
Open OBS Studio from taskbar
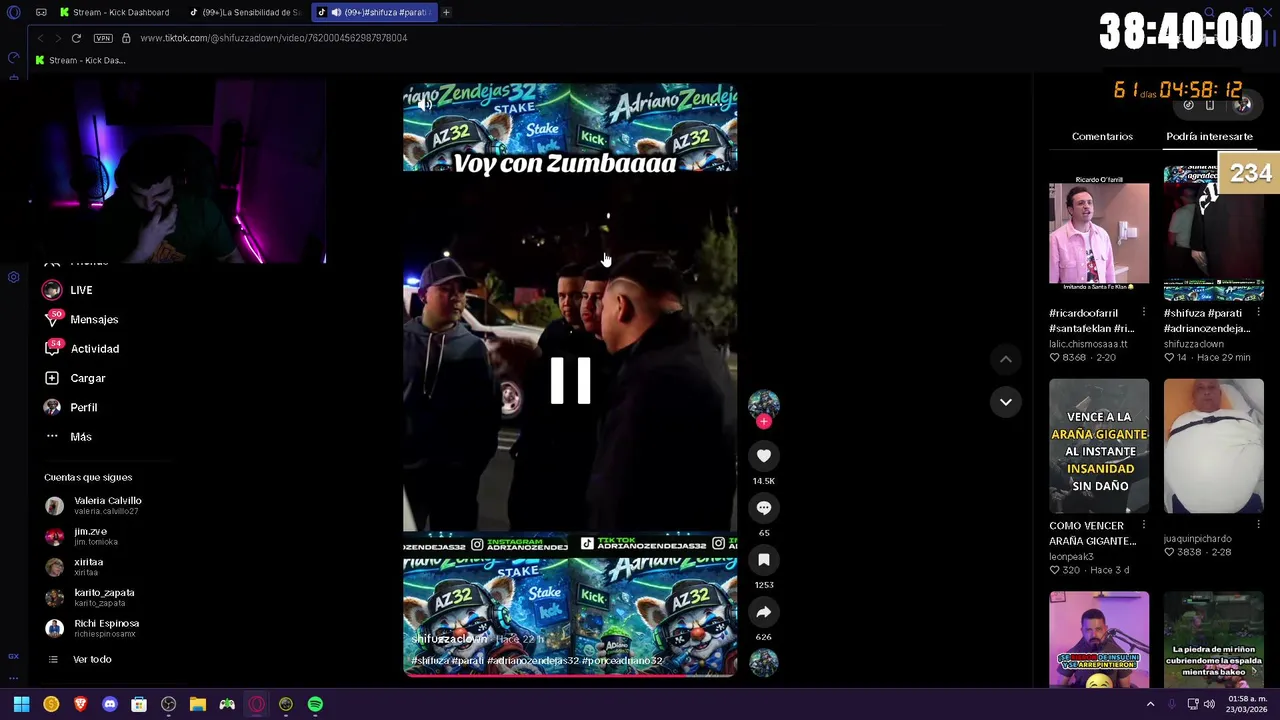168,704
